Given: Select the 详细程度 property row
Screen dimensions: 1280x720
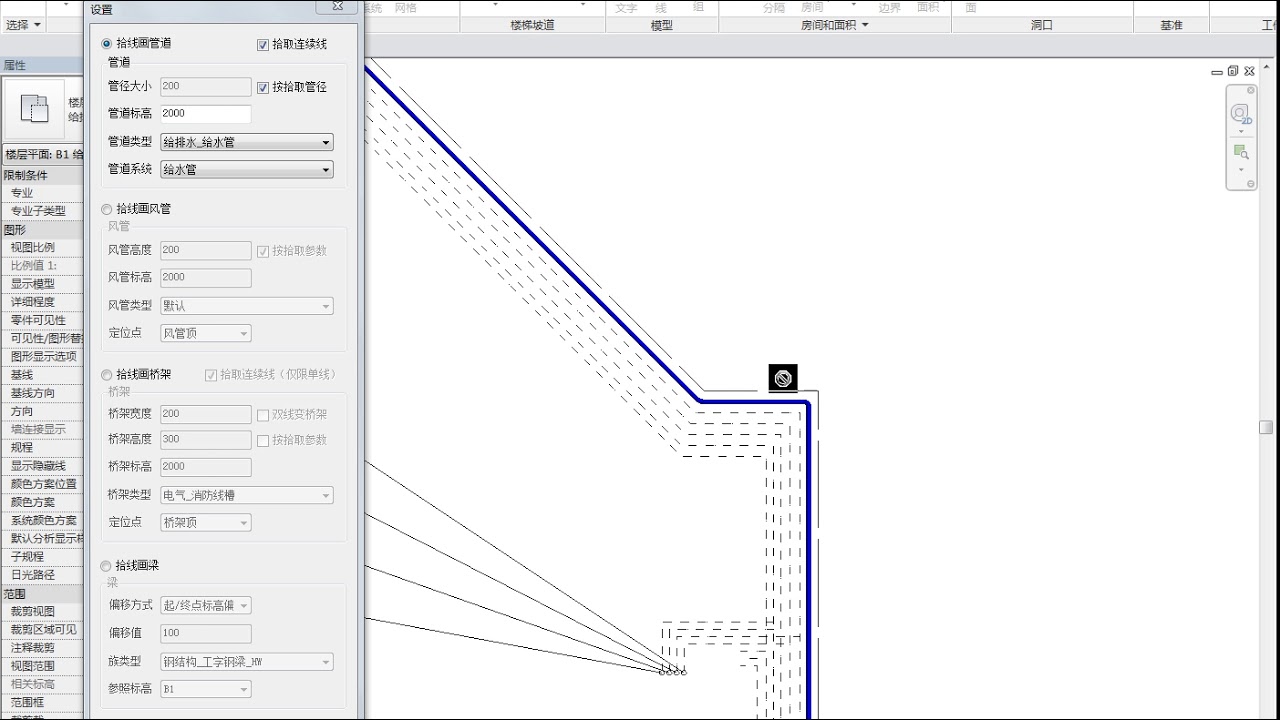Looking at the screenshot, I should tap(43, 302).
